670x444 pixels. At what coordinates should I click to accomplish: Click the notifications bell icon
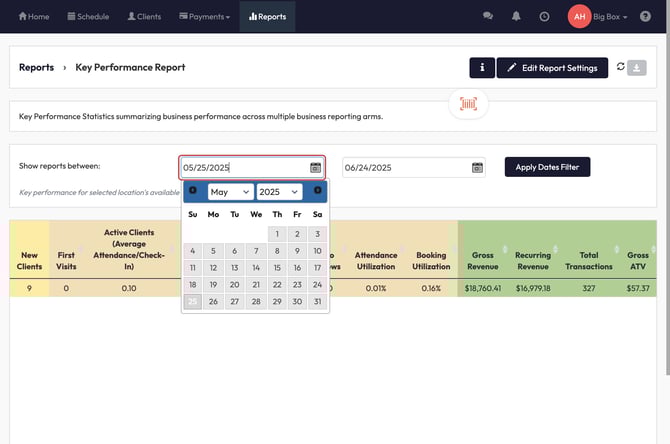(x=516, y=17)
